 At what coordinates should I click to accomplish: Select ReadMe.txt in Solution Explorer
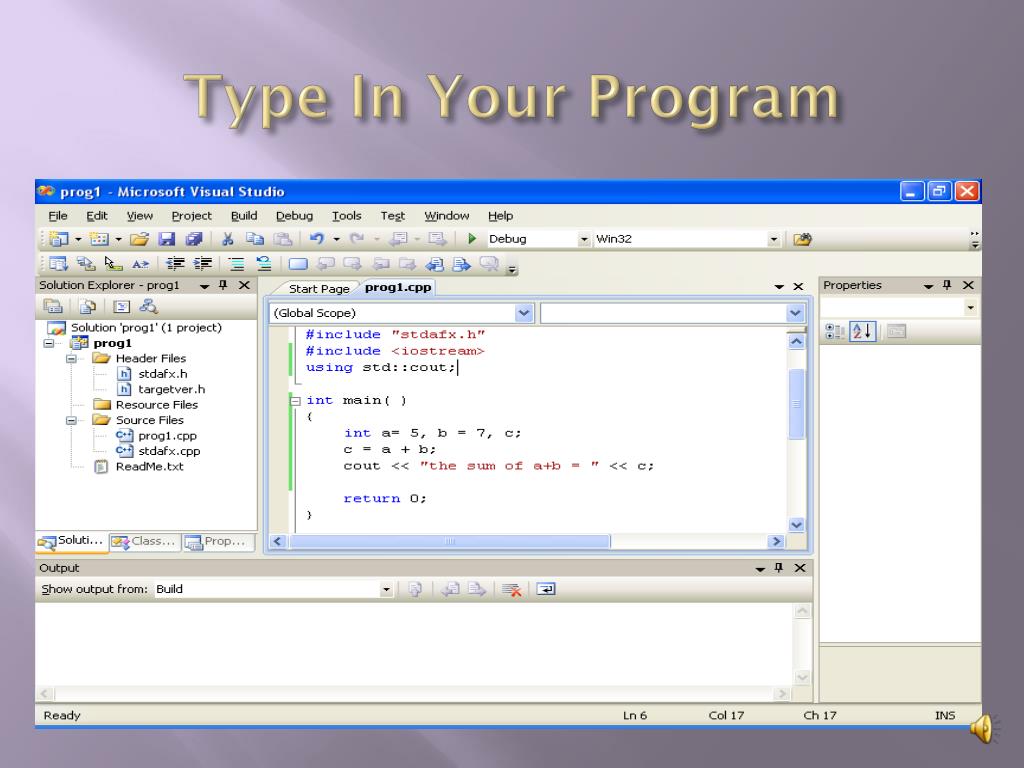click(150, 467)
